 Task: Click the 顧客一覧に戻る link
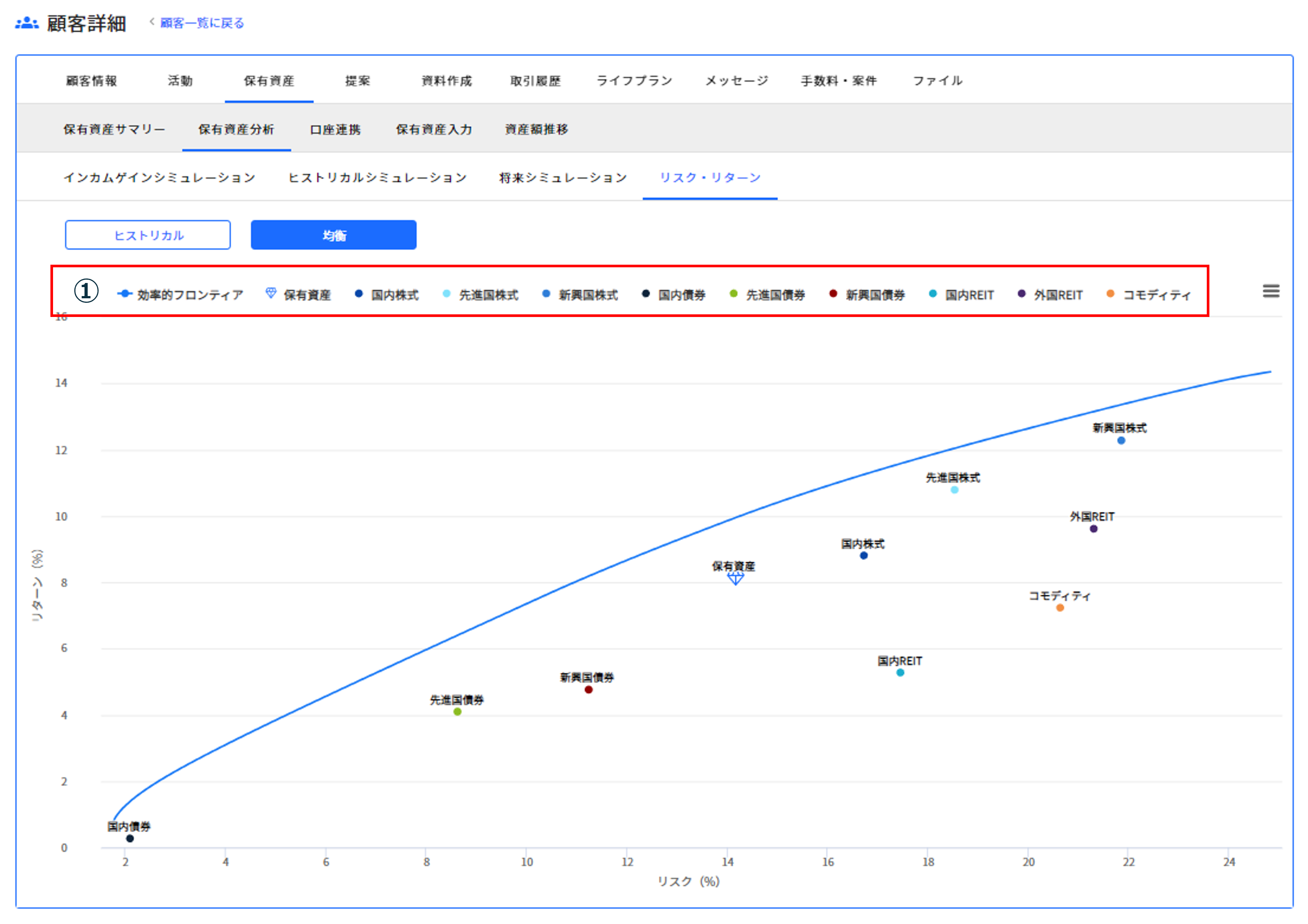(201, 24)
